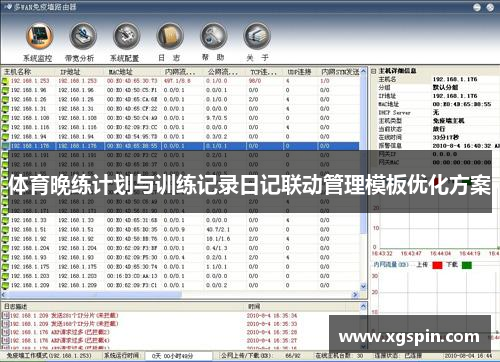This screenshot has width=500, height=362.
Task: Click host table horizontal scrollbar right arrow
Action: point(355,294)
